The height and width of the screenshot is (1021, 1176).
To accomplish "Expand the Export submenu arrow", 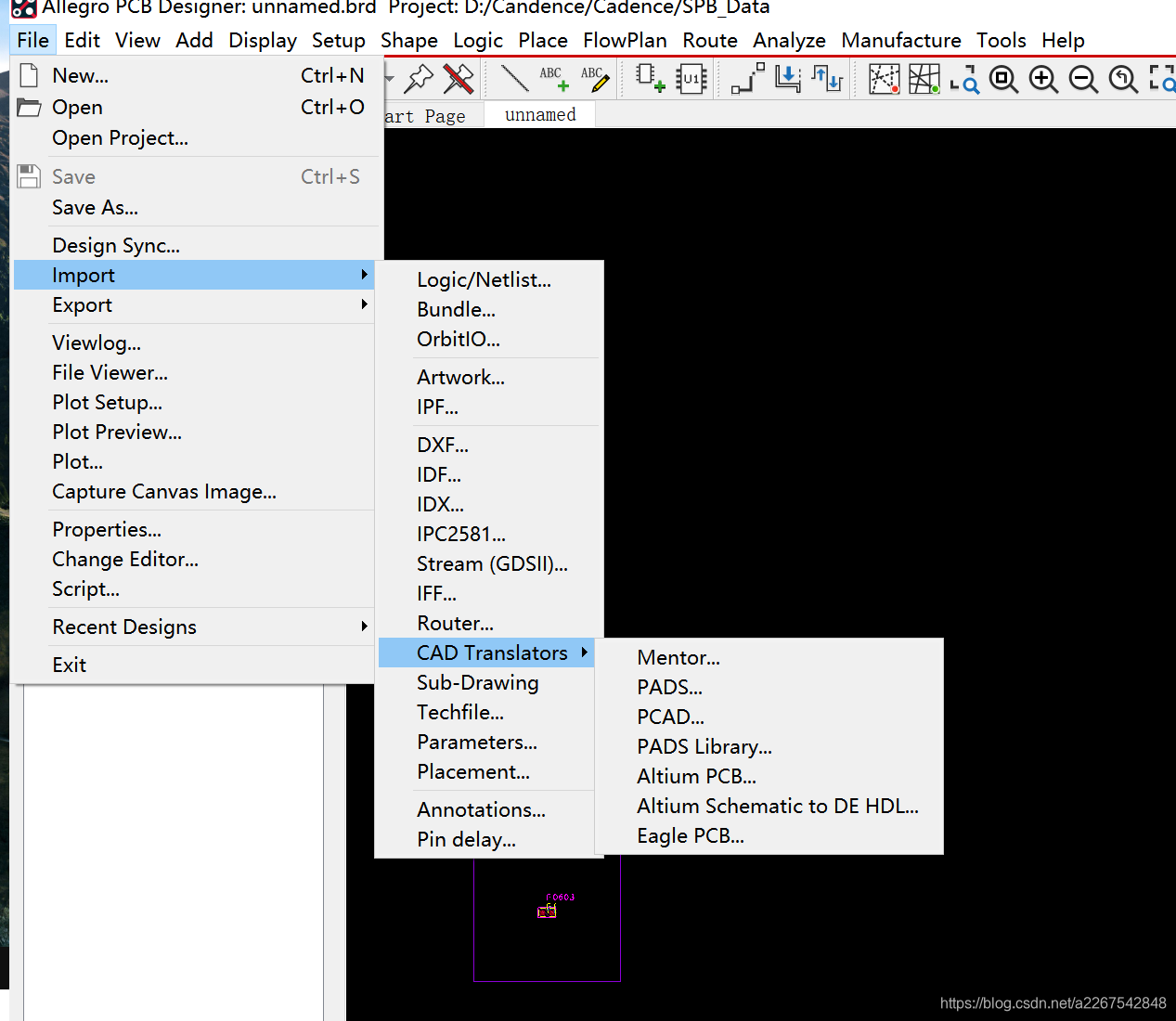I will (365, 304).
